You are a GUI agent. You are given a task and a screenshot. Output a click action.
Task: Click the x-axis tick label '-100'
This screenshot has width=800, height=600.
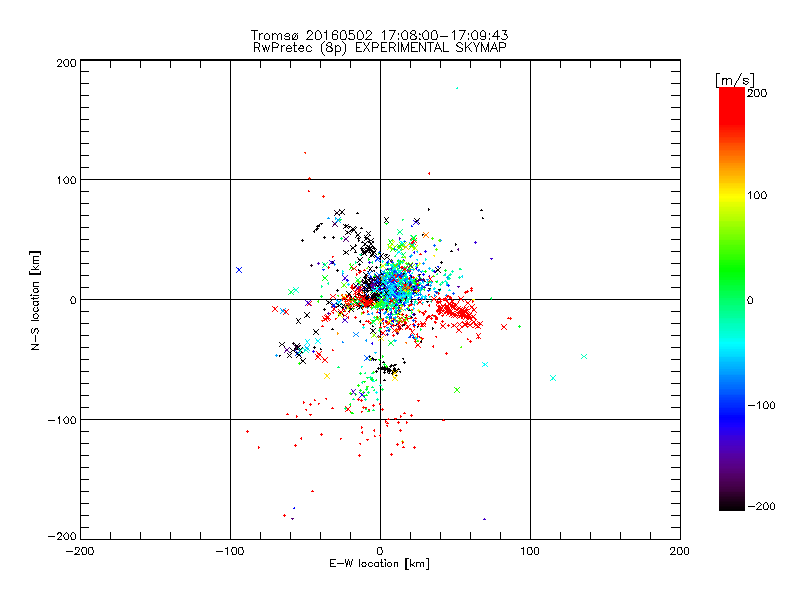coord(230,551)
